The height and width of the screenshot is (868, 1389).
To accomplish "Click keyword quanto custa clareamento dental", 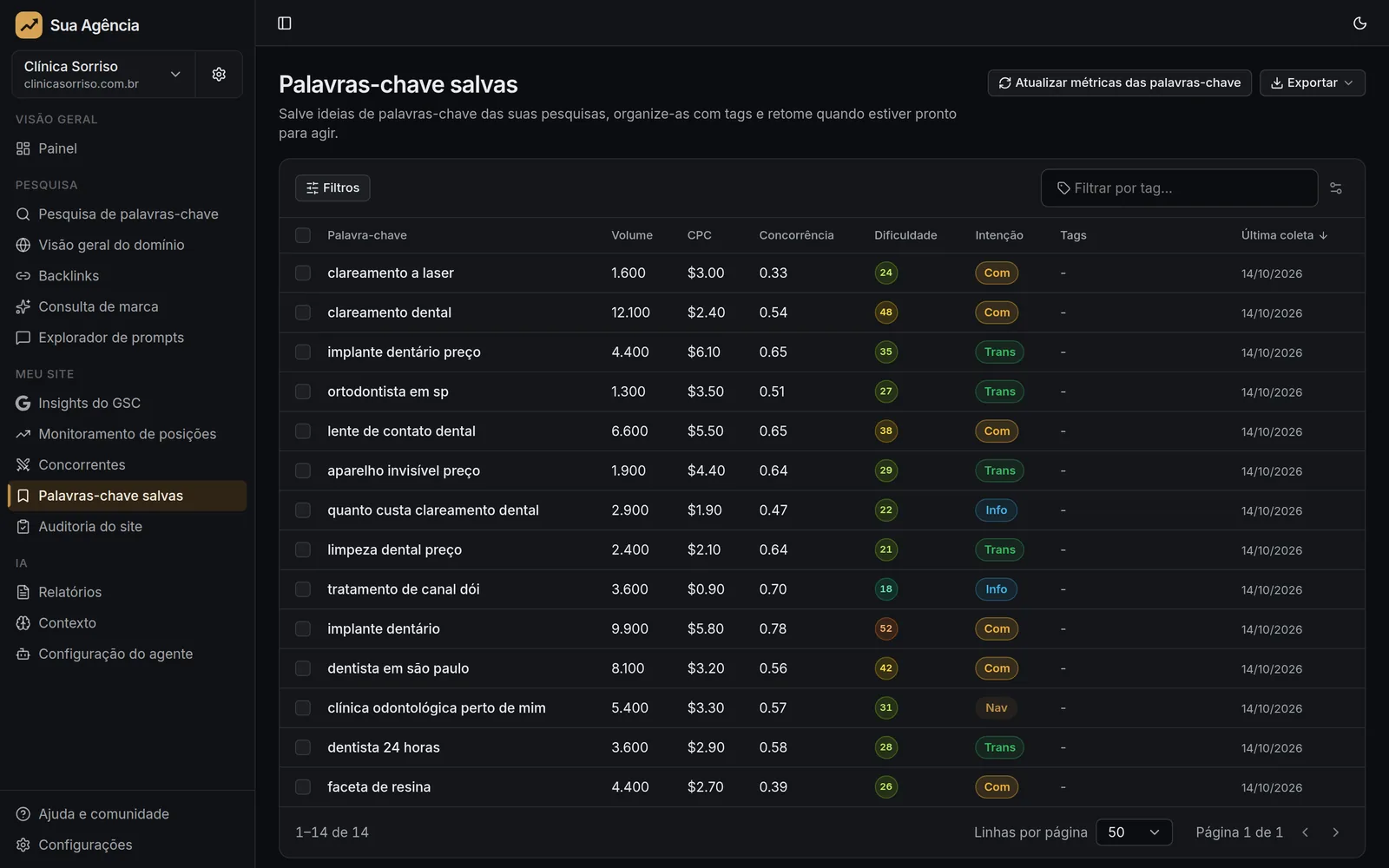I will point(433,510).
